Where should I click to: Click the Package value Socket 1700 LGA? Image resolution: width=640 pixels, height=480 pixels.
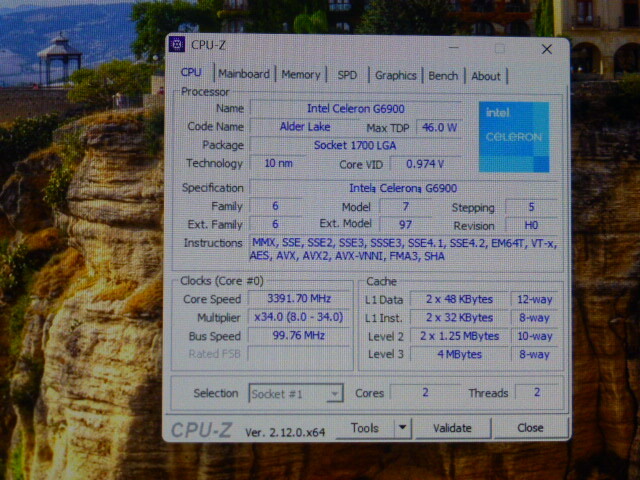click(x=355, y=145)
